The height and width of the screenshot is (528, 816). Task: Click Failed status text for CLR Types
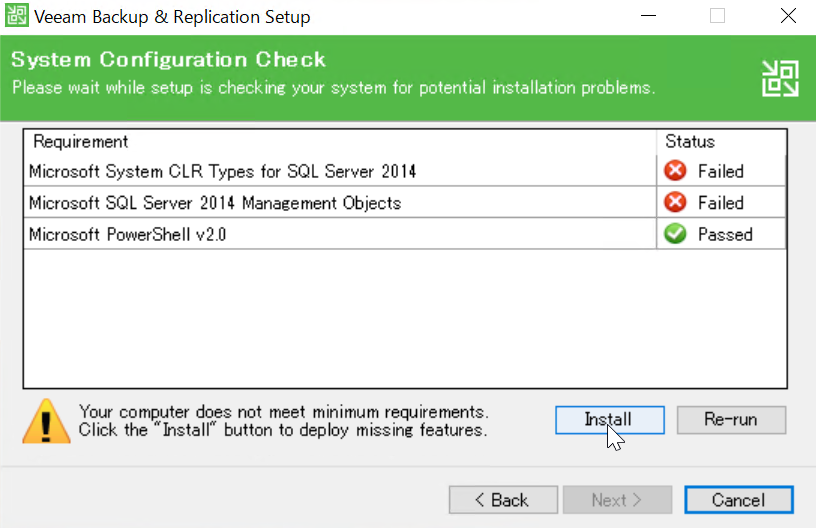pyautogui.click(x=721, y=171)
